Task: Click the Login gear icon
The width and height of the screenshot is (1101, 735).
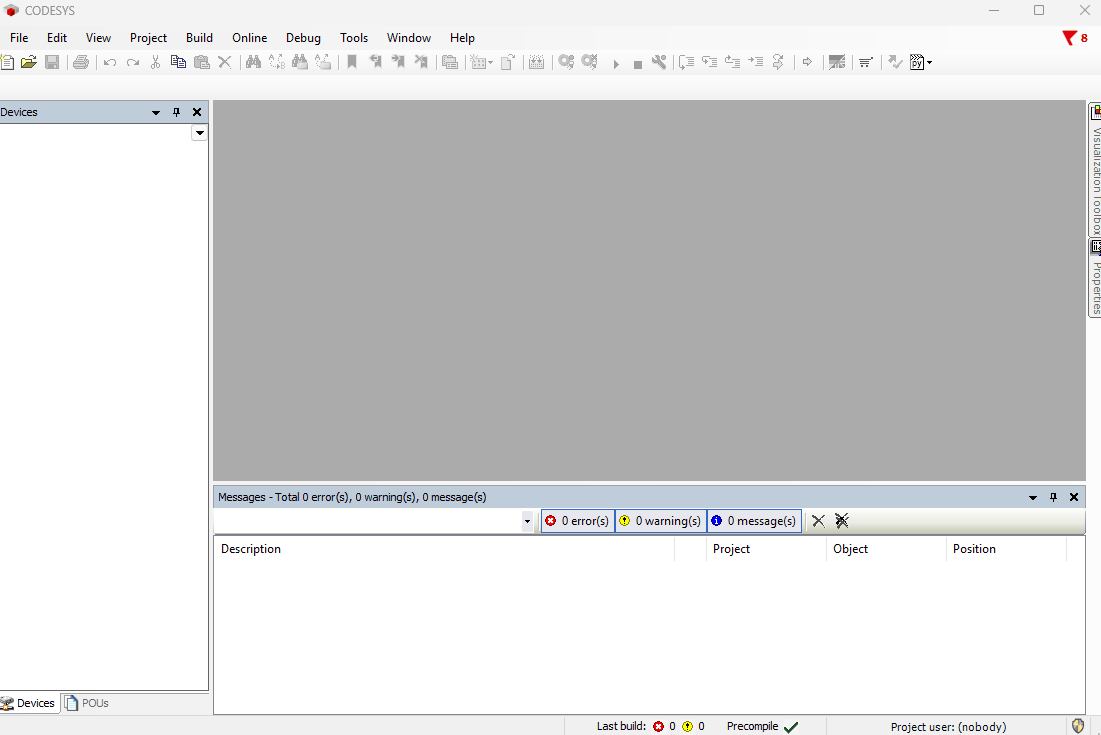Action: click(x=566, y=62)
